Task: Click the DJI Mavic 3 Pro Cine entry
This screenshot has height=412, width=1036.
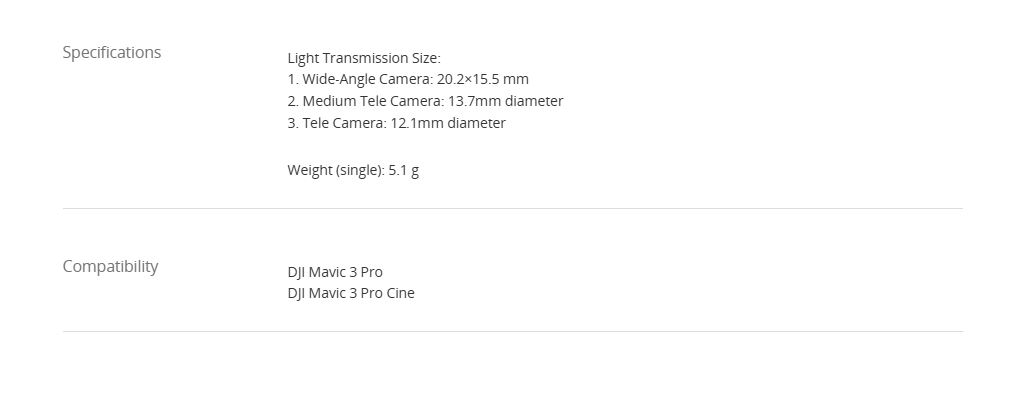Action: click(351, 293)
